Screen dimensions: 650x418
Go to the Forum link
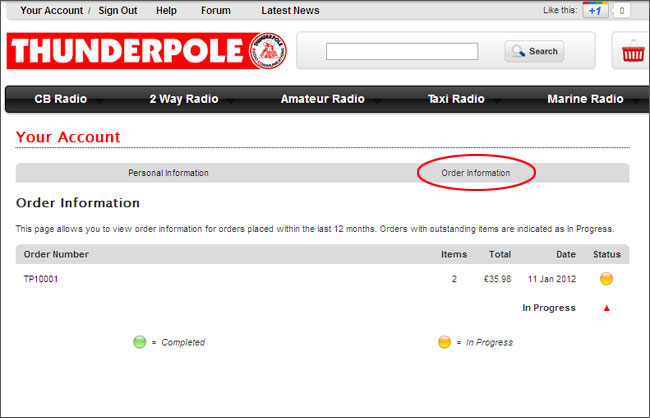tap(216, 10)
